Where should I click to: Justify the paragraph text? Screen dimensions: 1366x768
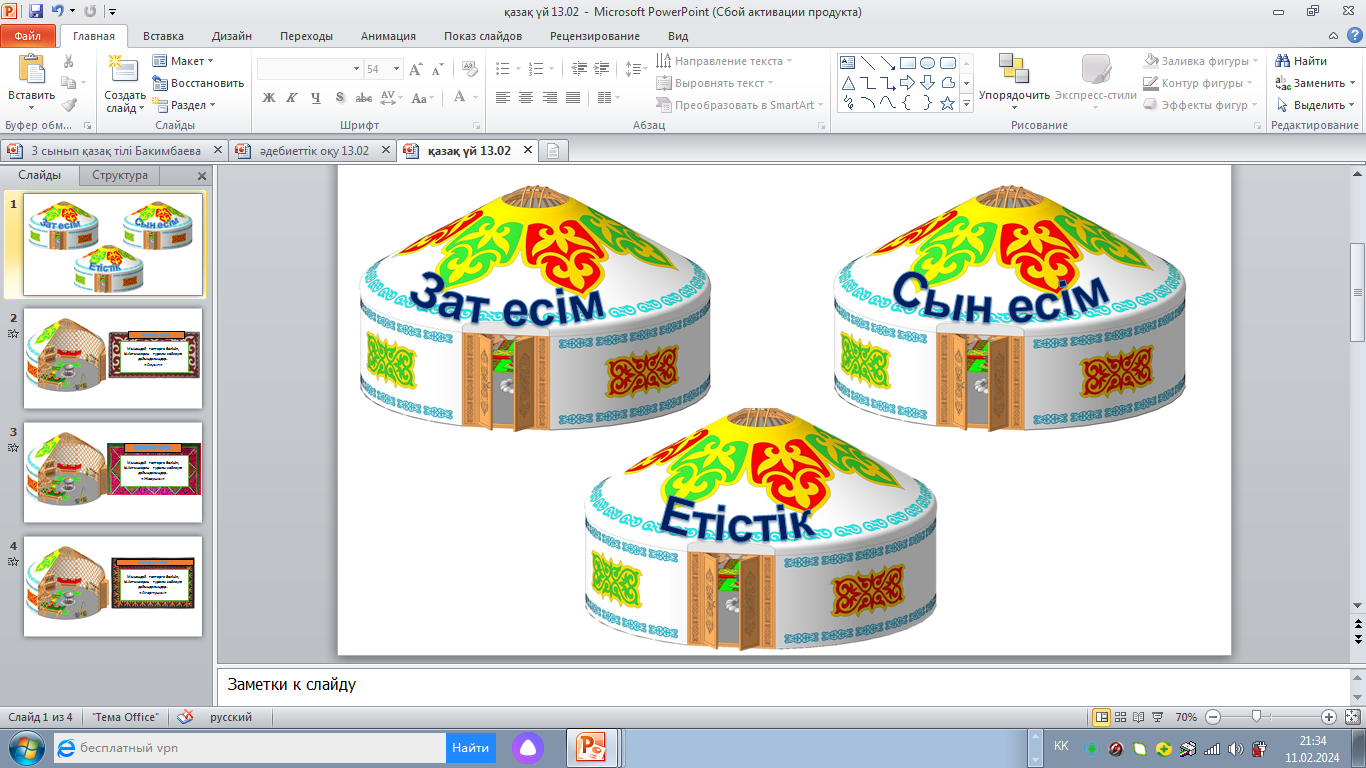[573, 97]
